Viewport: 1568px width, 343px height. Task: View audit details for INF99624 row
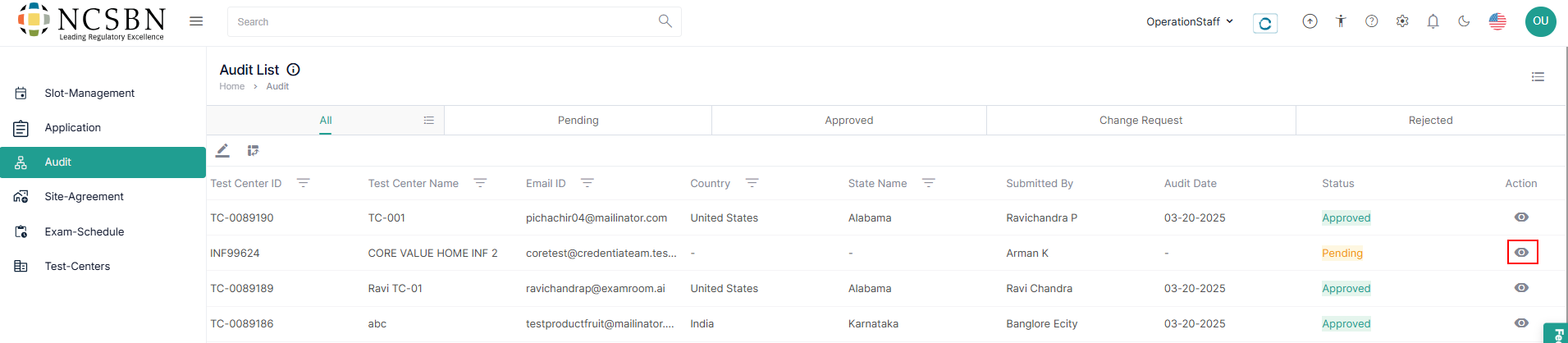pos(1521,253)
